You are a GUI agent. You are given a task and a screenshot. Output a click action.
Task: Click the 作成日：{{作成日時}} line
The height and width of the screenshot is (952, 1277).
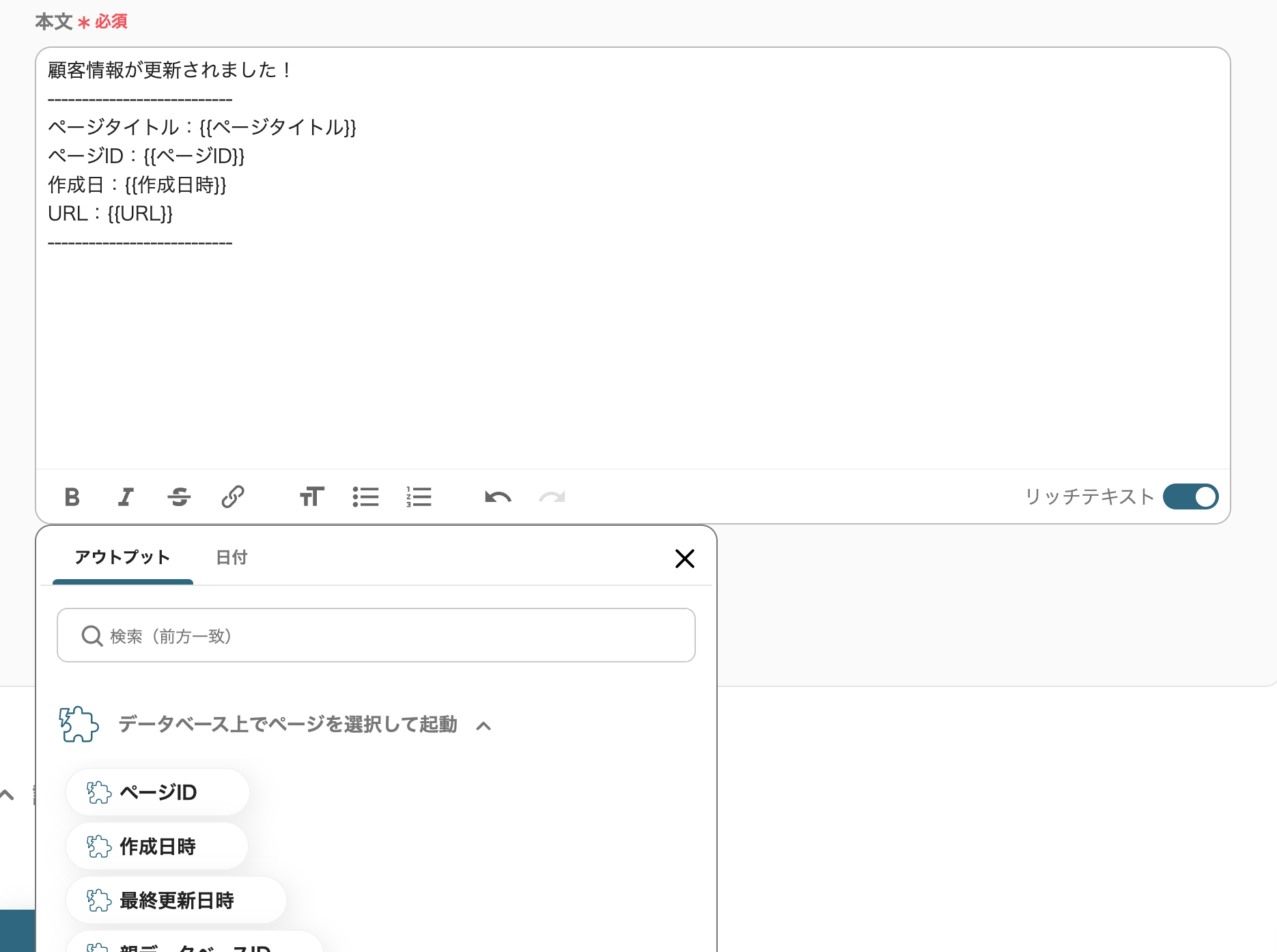click(137, 185)
